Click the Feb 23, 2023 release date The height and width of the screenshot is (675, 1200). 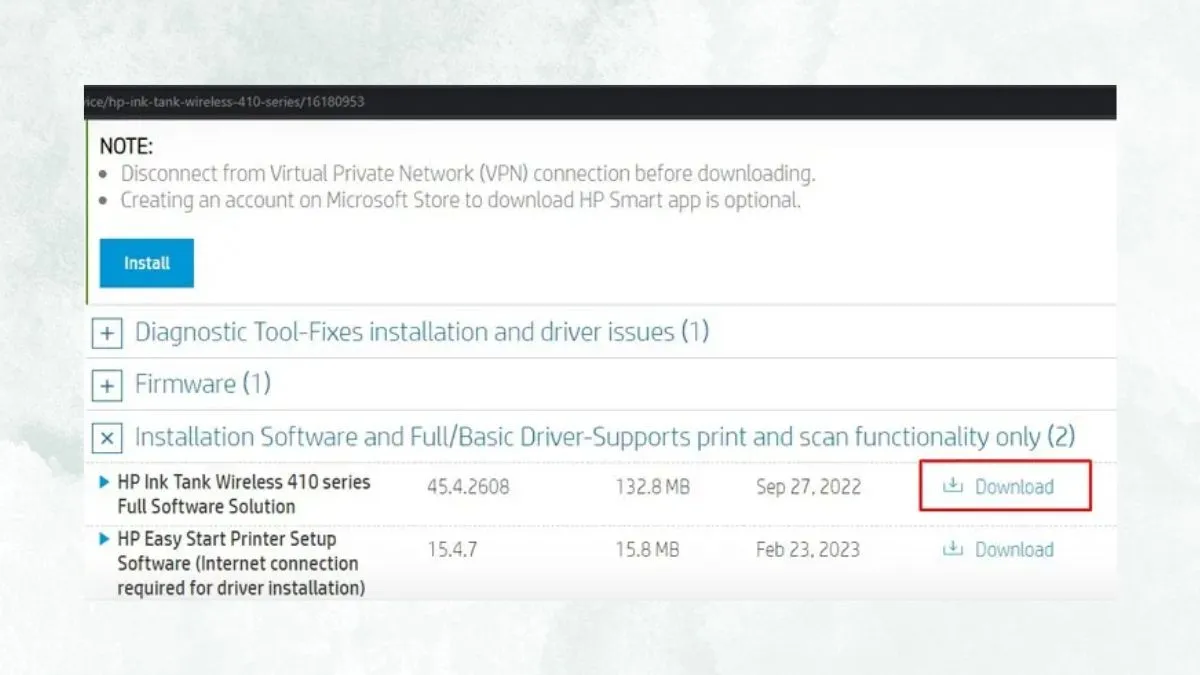pyautogui.click(x=808, y=549)
